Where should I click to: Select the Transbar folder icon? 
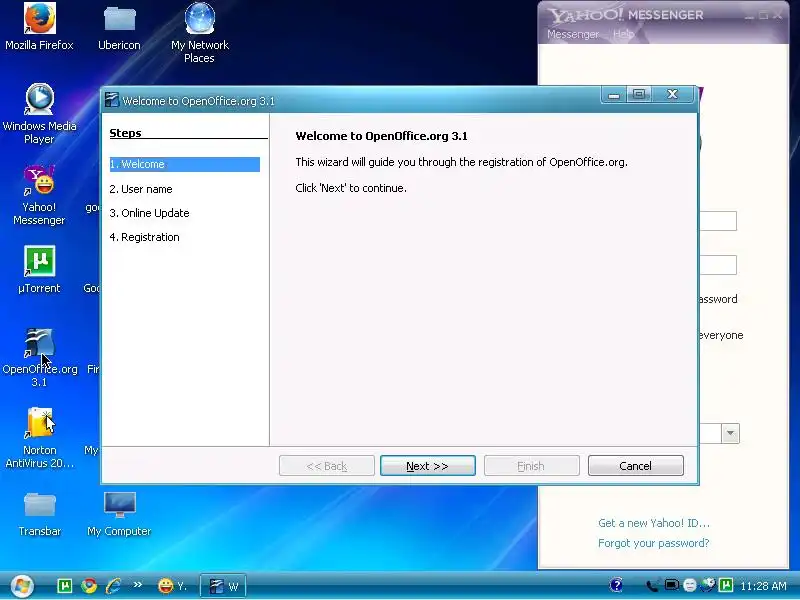coord(39,514)
